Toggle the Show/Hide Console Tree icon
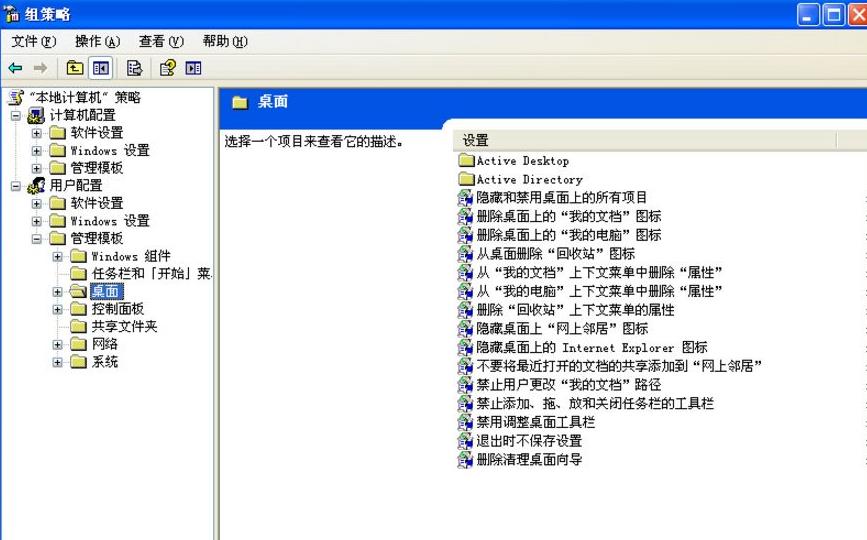Image resolution: width=867 pixels, height=540 pixels. coord(100,68)
